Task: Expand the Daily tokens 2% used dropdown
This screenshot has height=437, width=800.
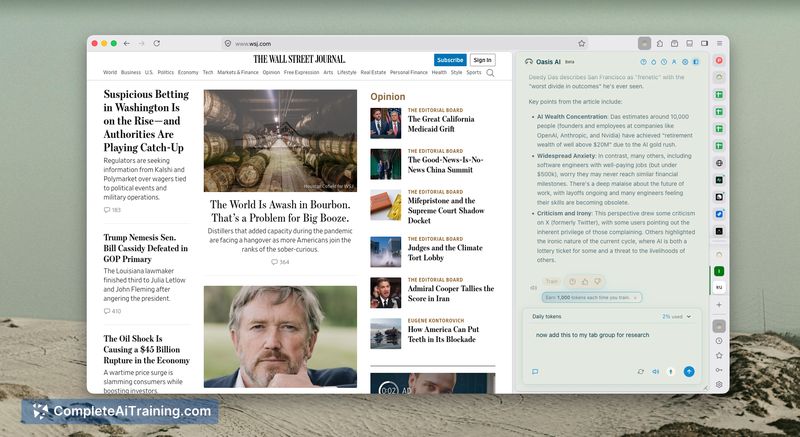Action: [x=677, y=317]
